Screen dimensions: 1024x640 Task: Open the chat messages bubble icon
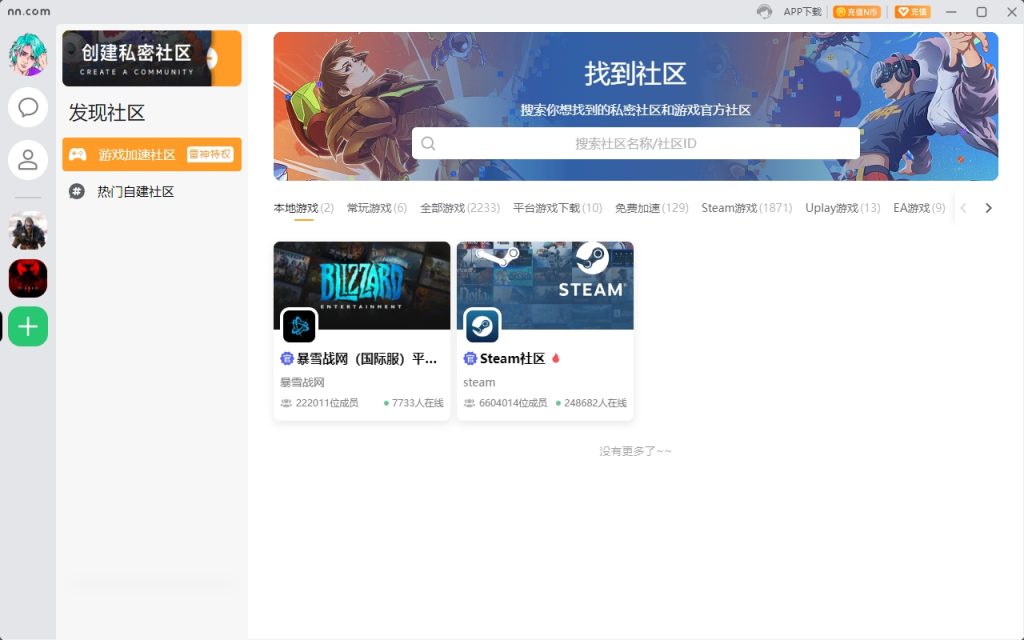(x=28, y=107)
